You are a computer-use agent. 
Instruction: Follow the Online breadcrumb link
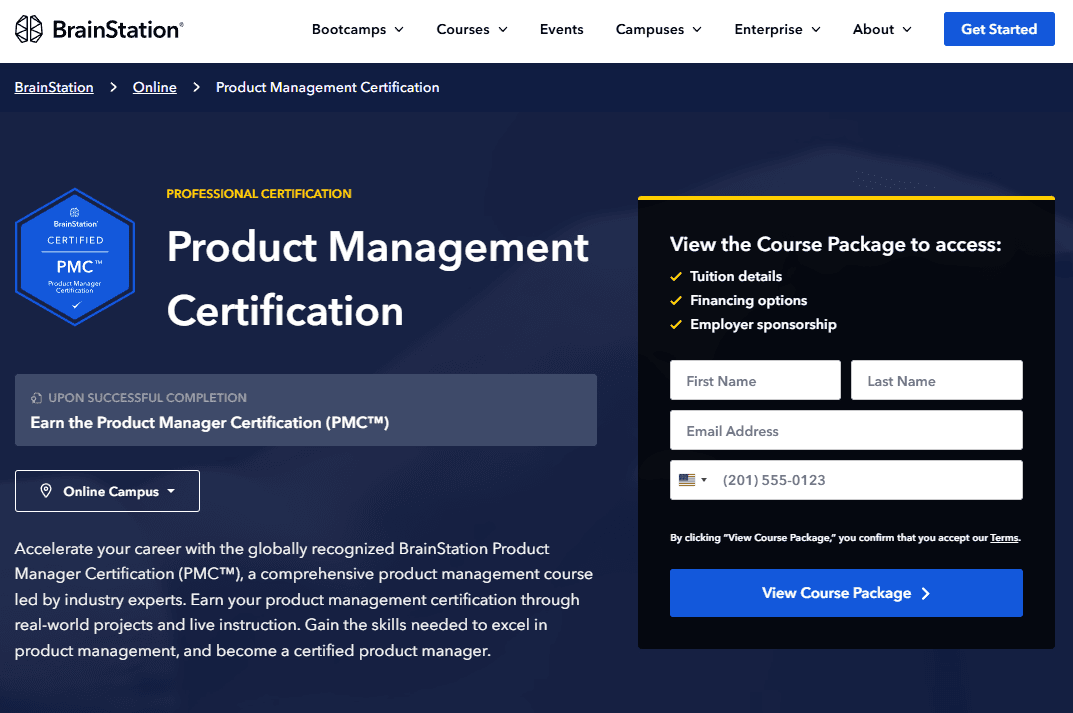[155, 88]
